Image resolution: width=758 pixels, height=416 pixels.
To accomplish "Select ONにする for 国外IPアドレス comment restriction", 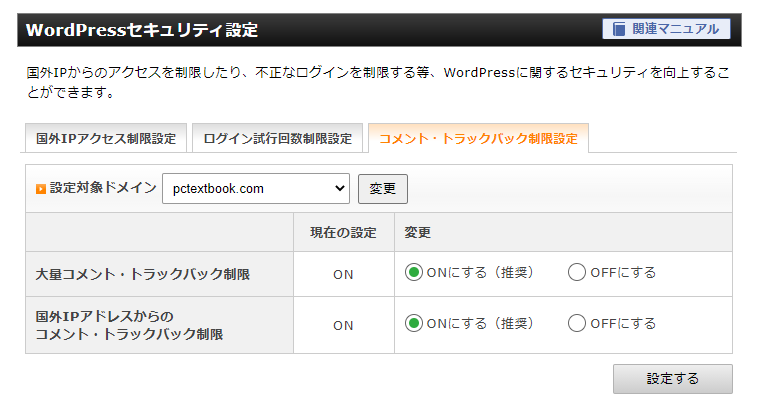I will (414, 323).
